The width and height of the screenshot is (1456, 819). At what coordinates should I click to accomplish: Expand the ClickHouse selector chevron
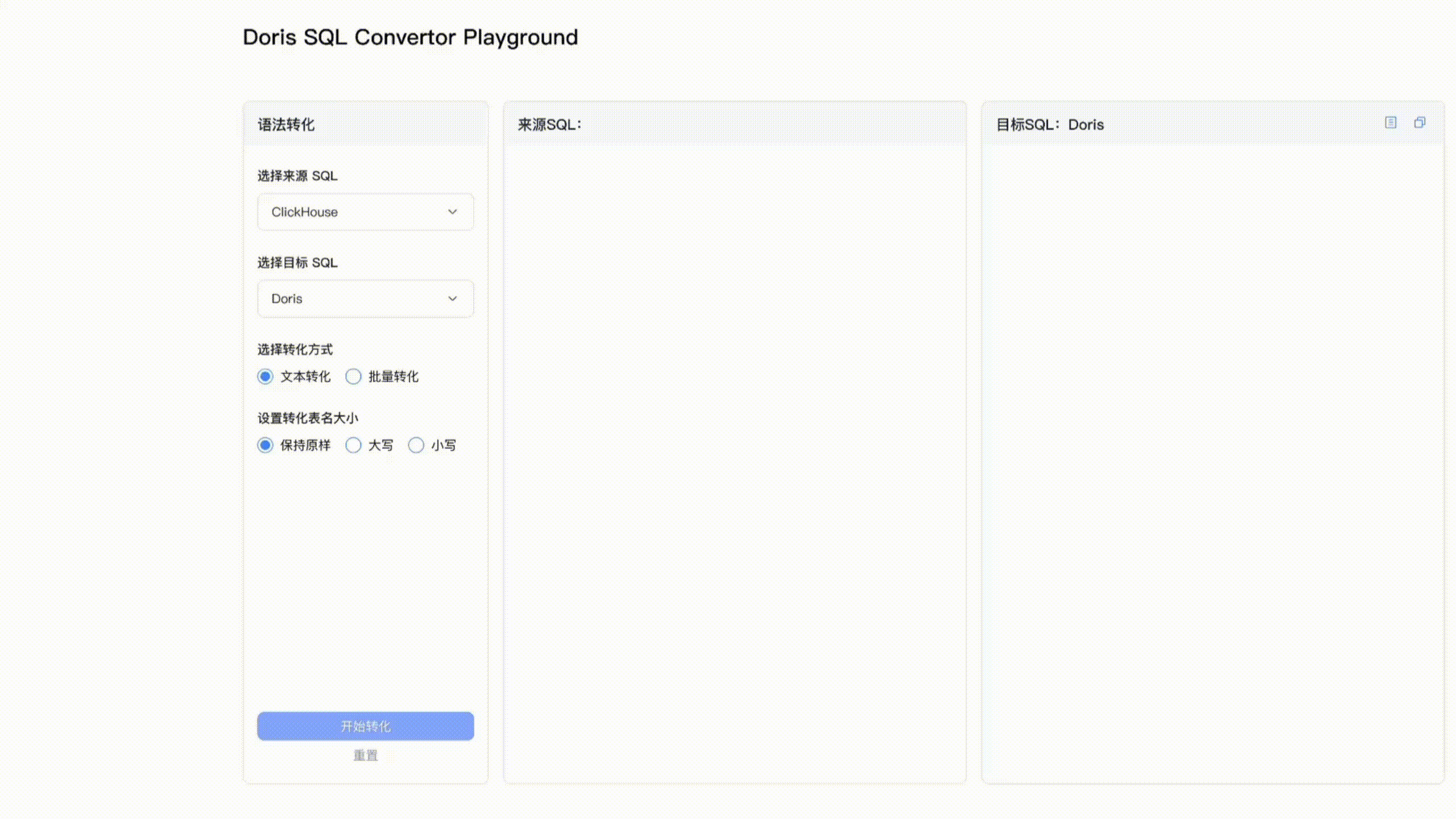[x=452, y=212]
